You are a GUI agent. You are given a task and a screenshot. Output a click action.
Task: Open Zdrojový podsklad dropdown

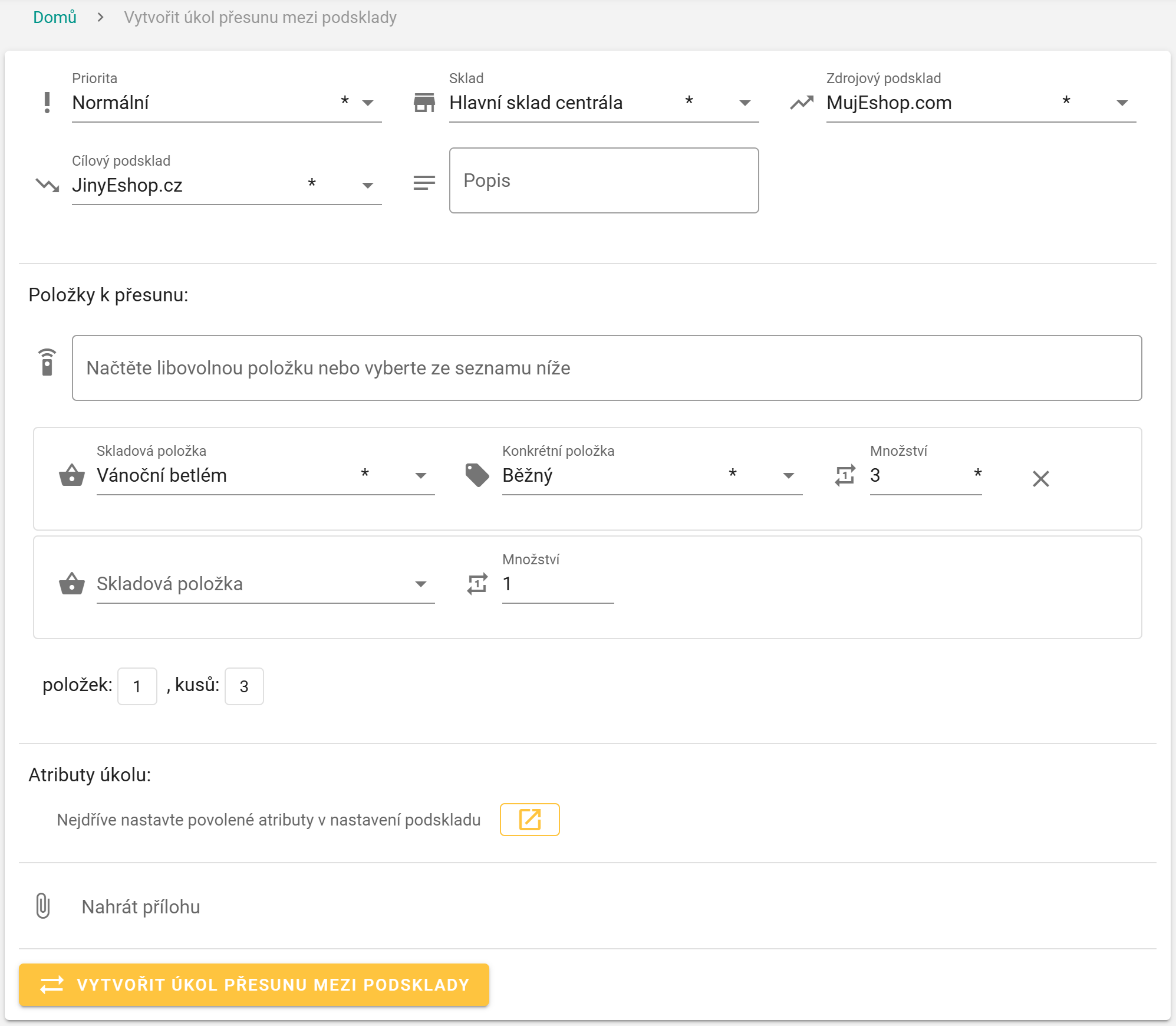1122,103
